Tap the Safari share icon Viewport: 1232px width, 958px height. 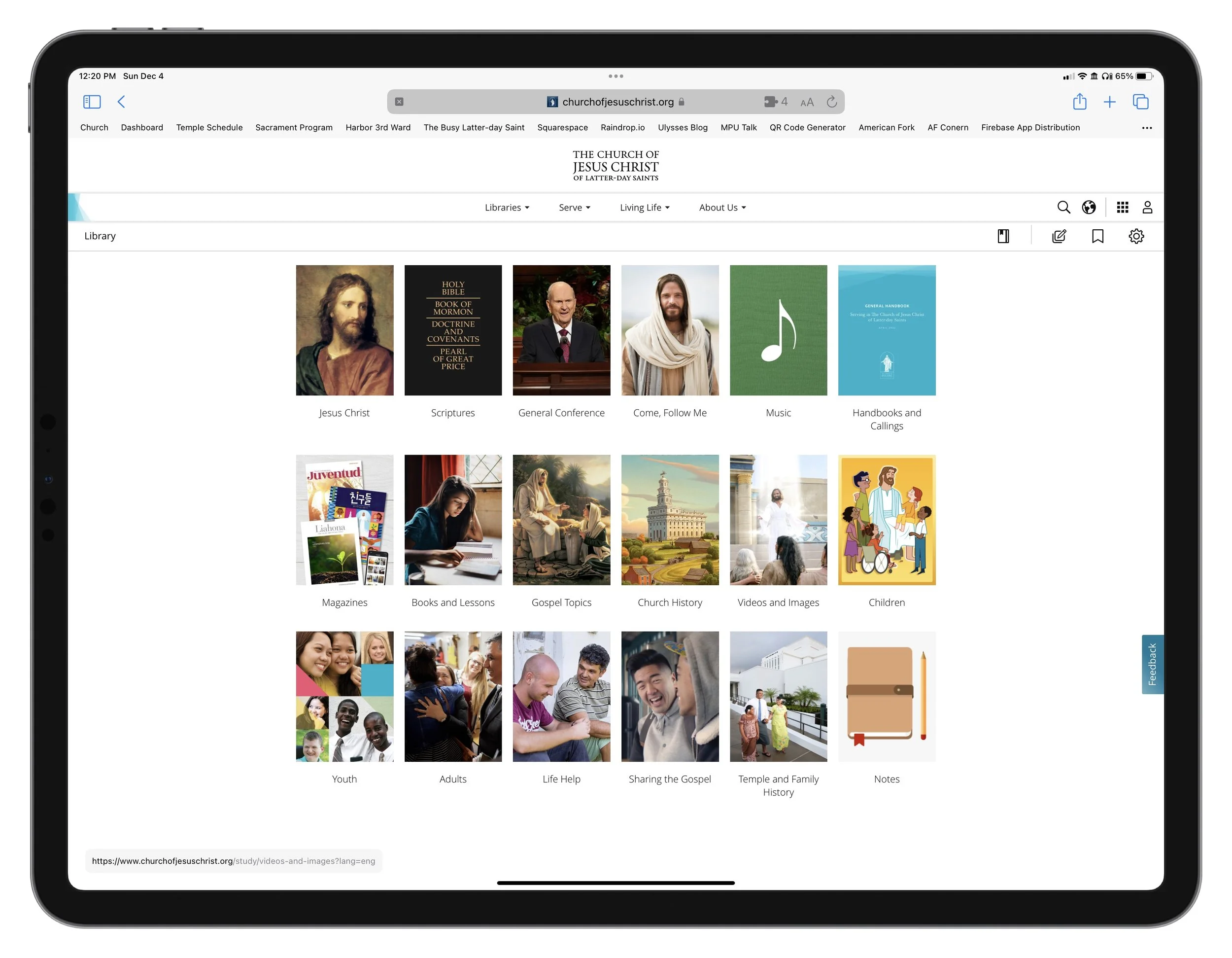click(x=1079, y=102)
